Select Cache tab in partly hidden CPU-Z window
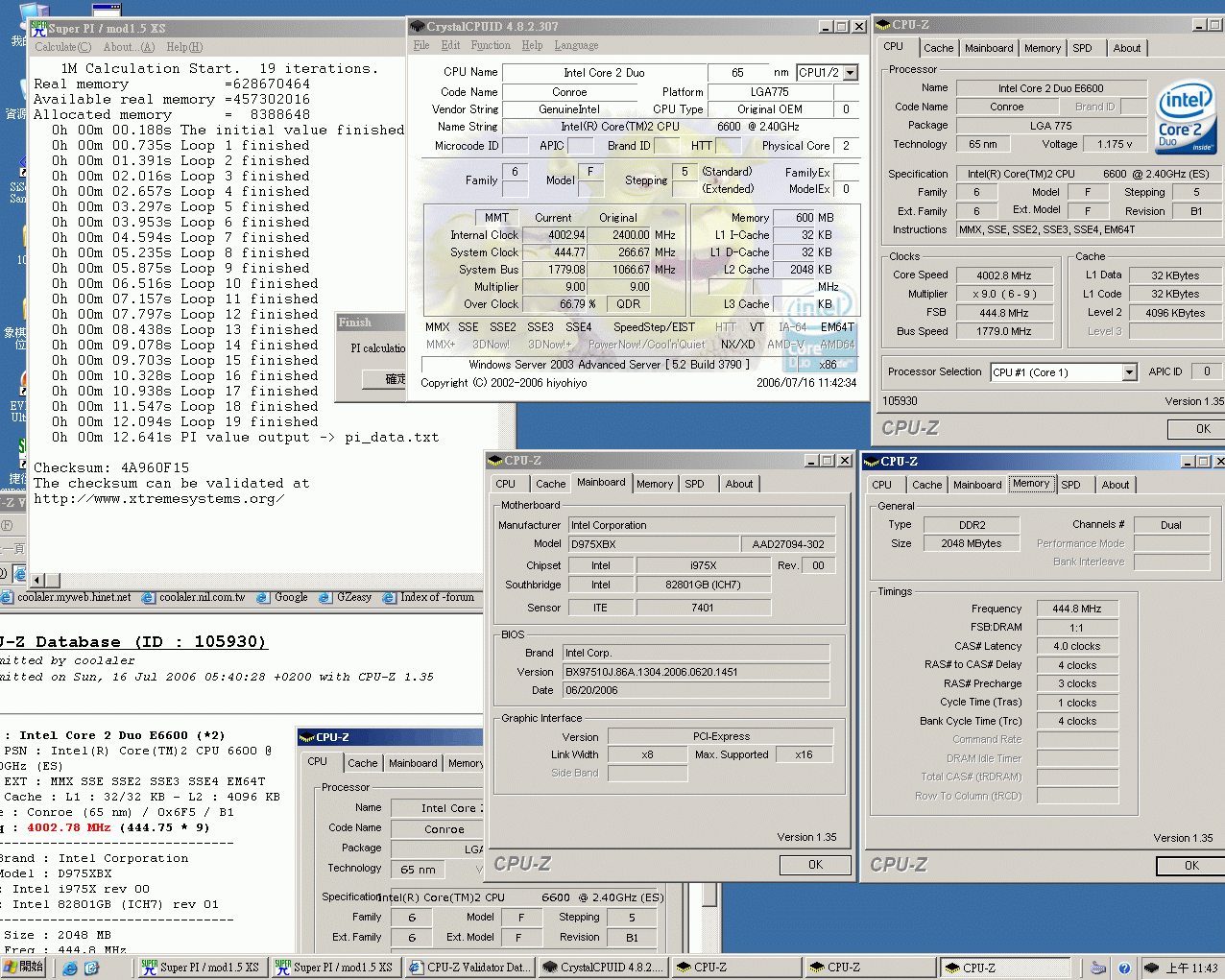Viewport: 1225px width, 980px height. point(363,763)
